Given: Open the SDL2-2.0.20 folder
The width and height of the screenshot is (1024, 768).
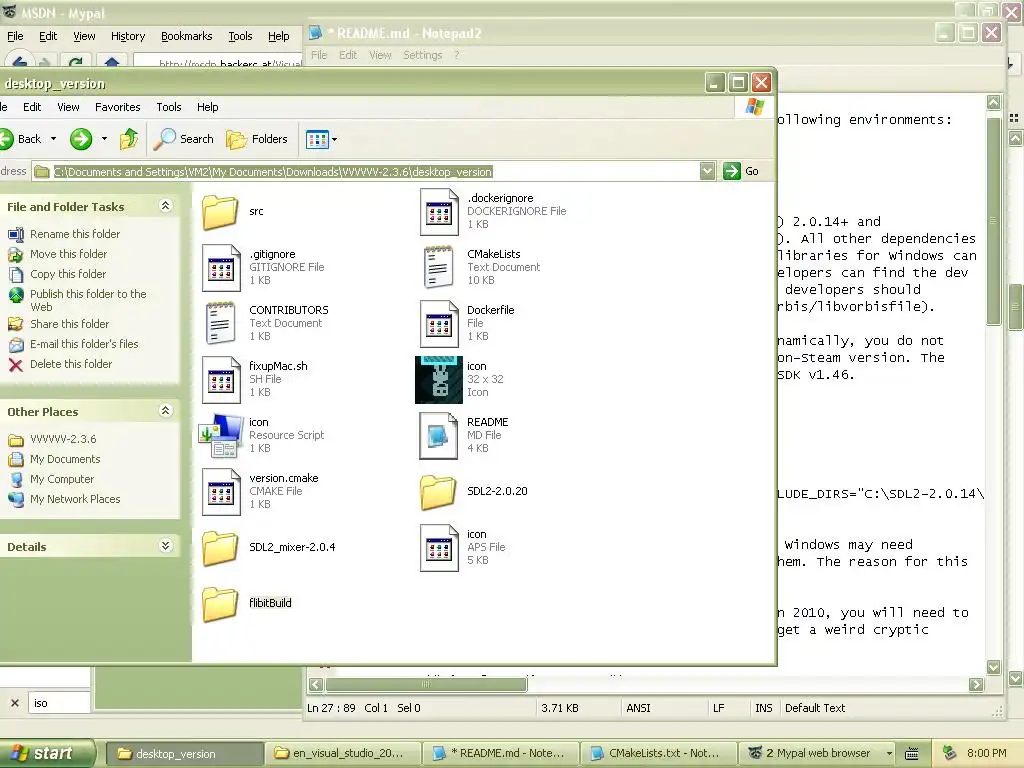Looking at the screenshot, I should click(439, 491).
